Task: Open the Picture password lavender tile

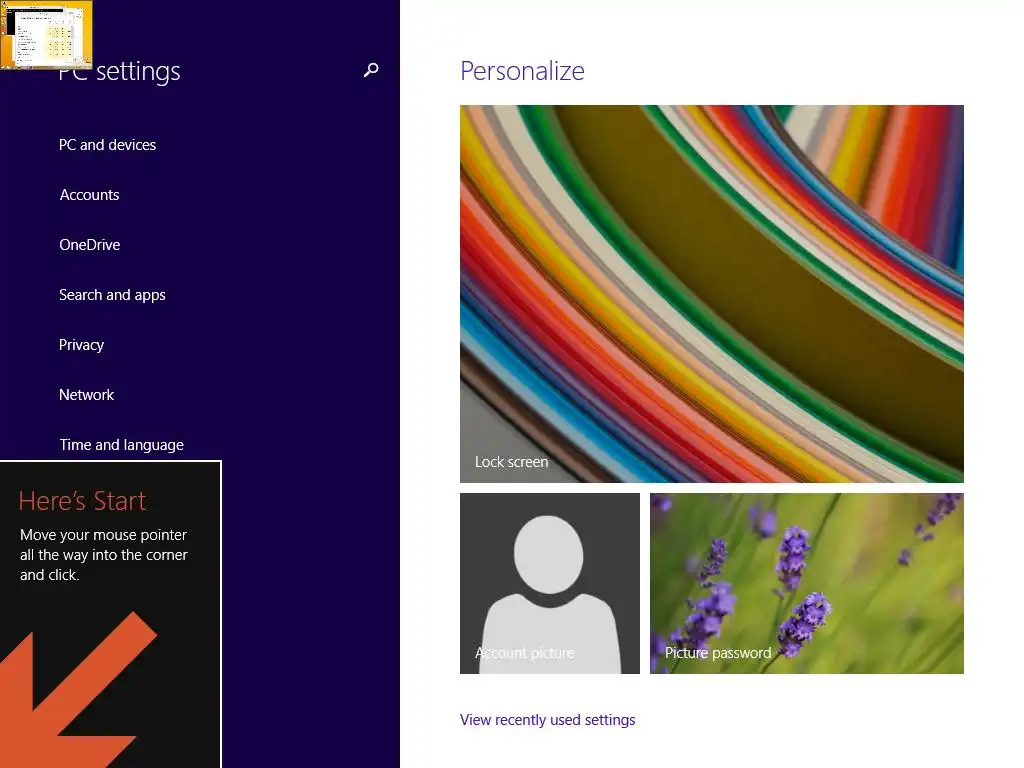Action: [807, 583]
